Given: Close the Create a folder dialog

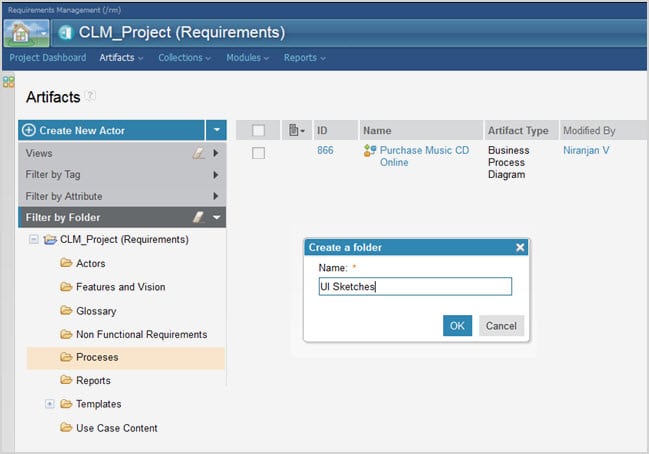Looking at the screenshot, I should tap(520, 247).
